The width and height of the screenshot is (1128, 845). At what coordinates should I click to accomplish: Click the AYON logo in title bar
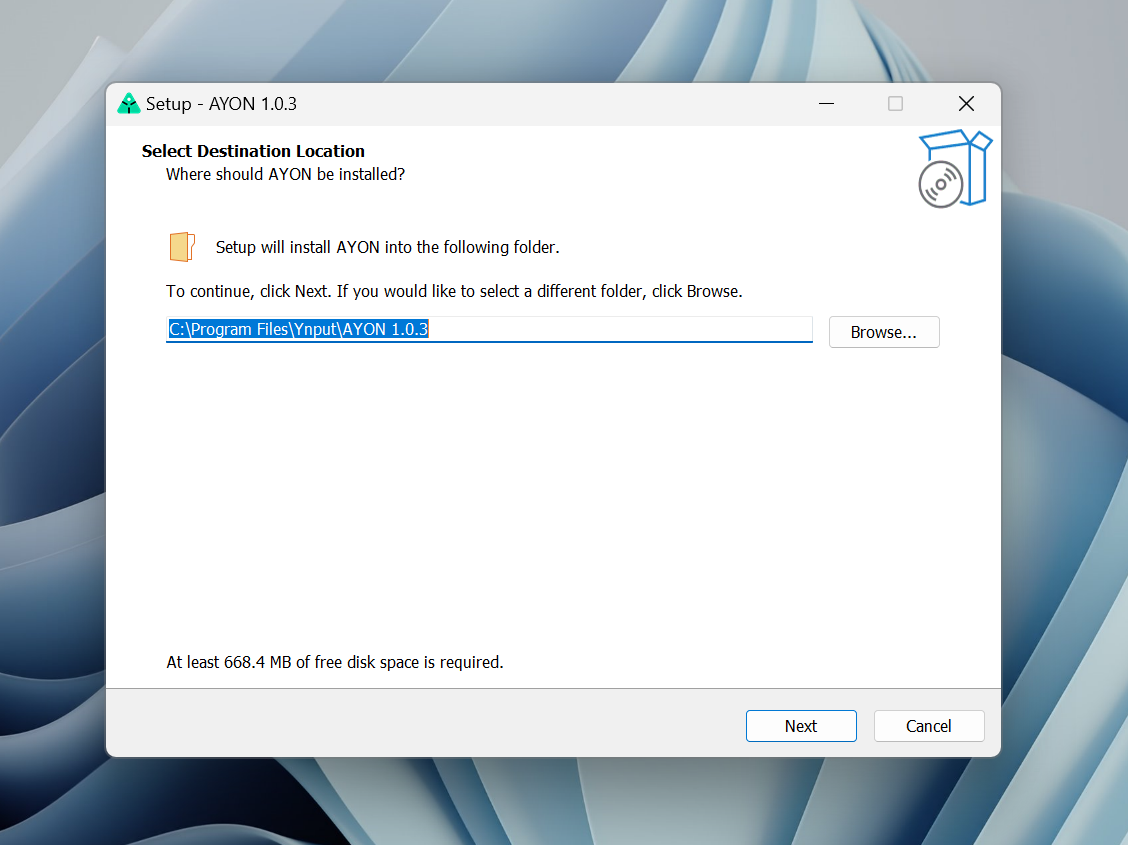(128, 104)
